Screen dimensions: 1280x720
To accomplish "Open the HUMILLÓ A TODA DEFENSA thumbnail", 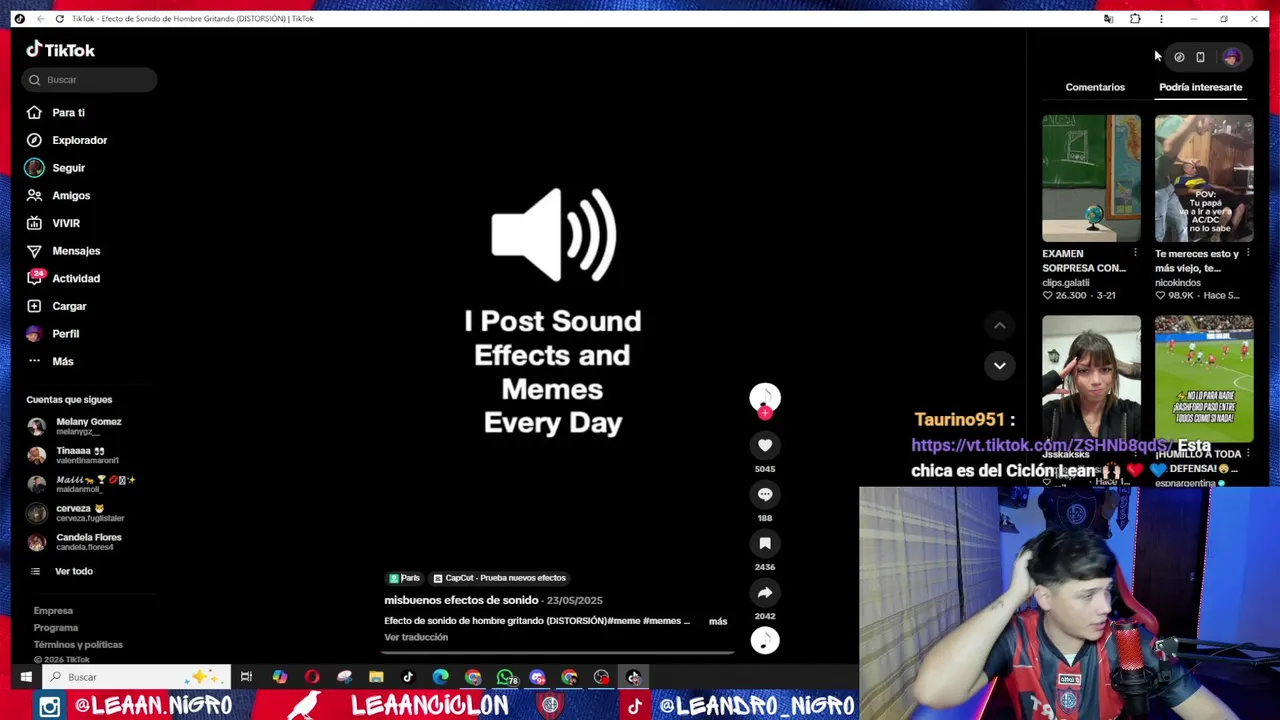I will coord(1204,379).
